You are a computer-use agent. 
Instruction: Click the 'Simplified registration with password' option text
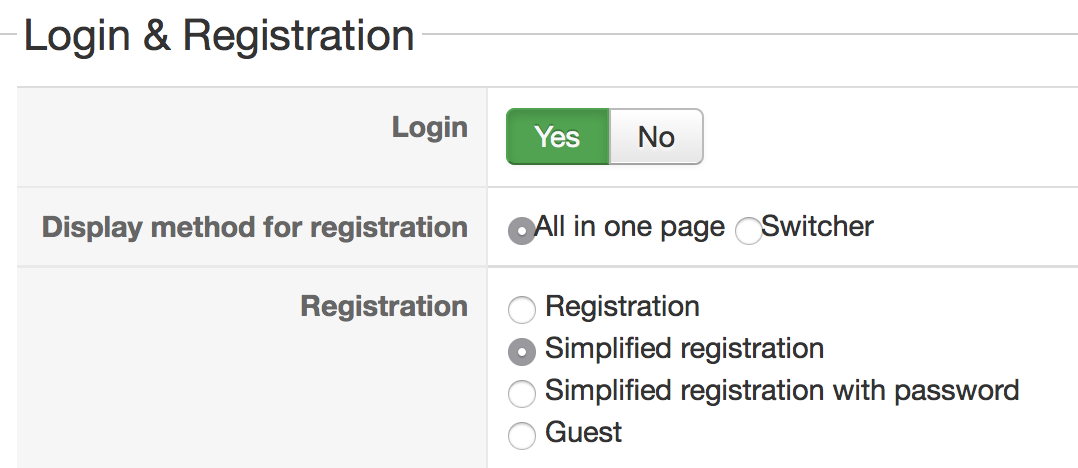782,390
